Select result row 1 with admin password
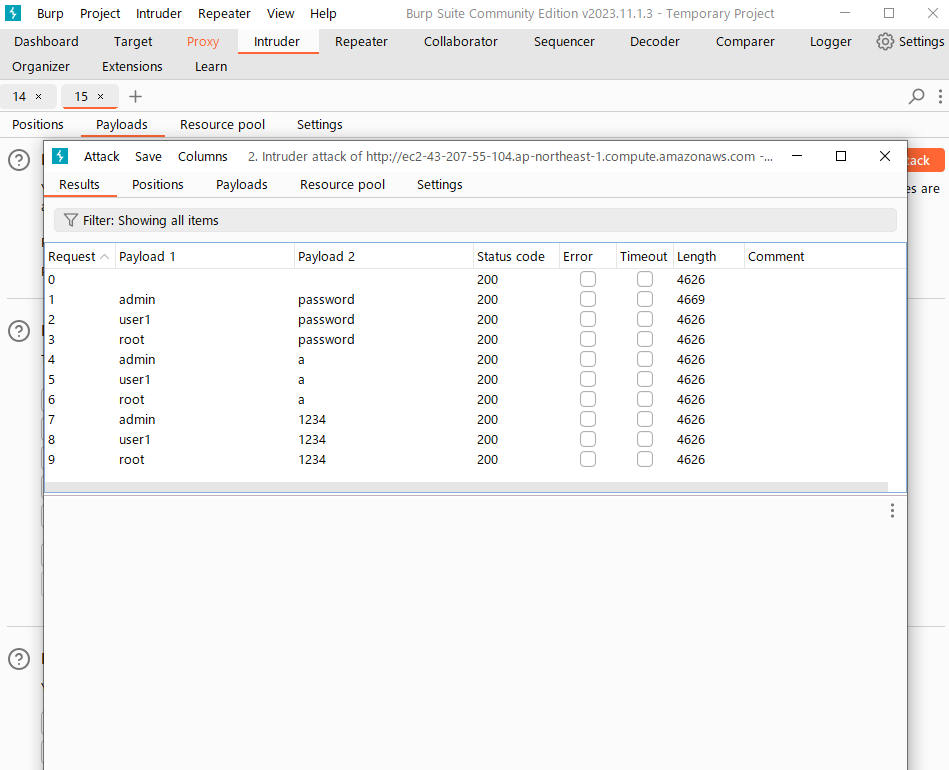 point(475,299)
